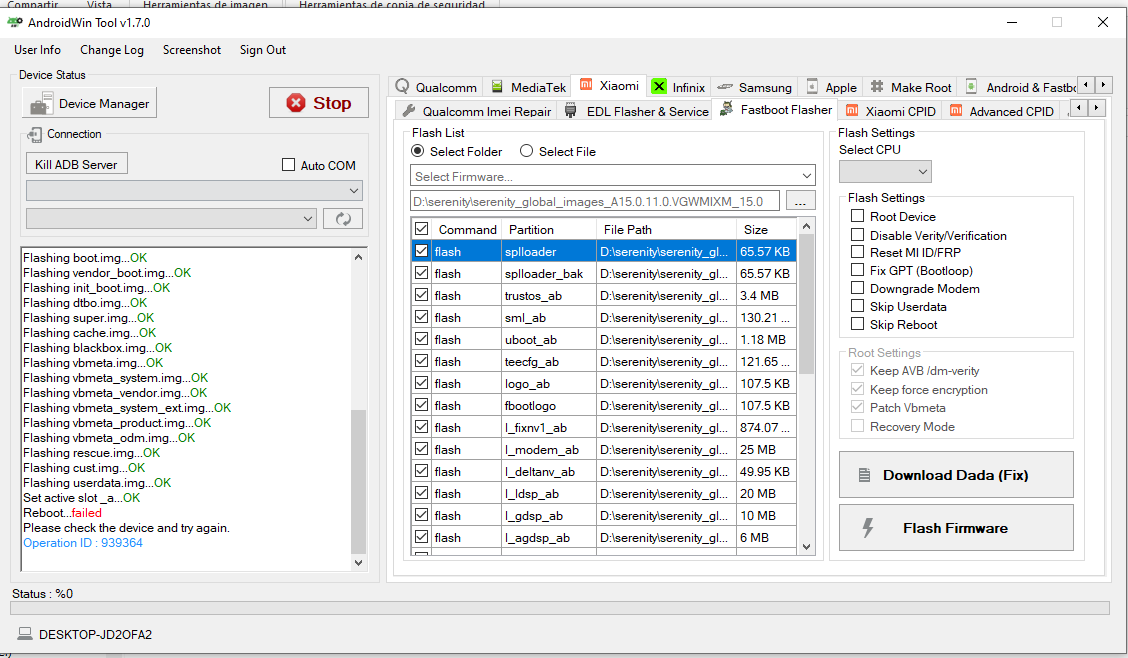1128x658 pixels.
Task: Click the wrench icon of Qualcomm Imei Repair
Action: click(x=409, y=111)
